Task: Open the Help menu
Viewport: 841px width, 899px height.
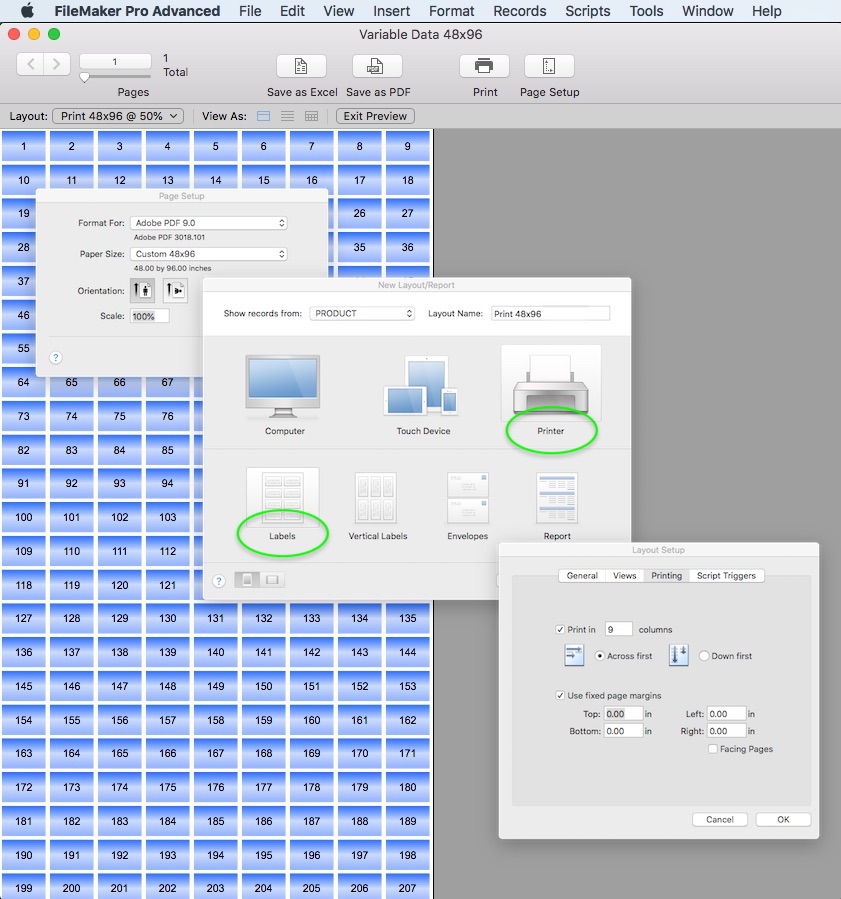Action: coord(766,11)
